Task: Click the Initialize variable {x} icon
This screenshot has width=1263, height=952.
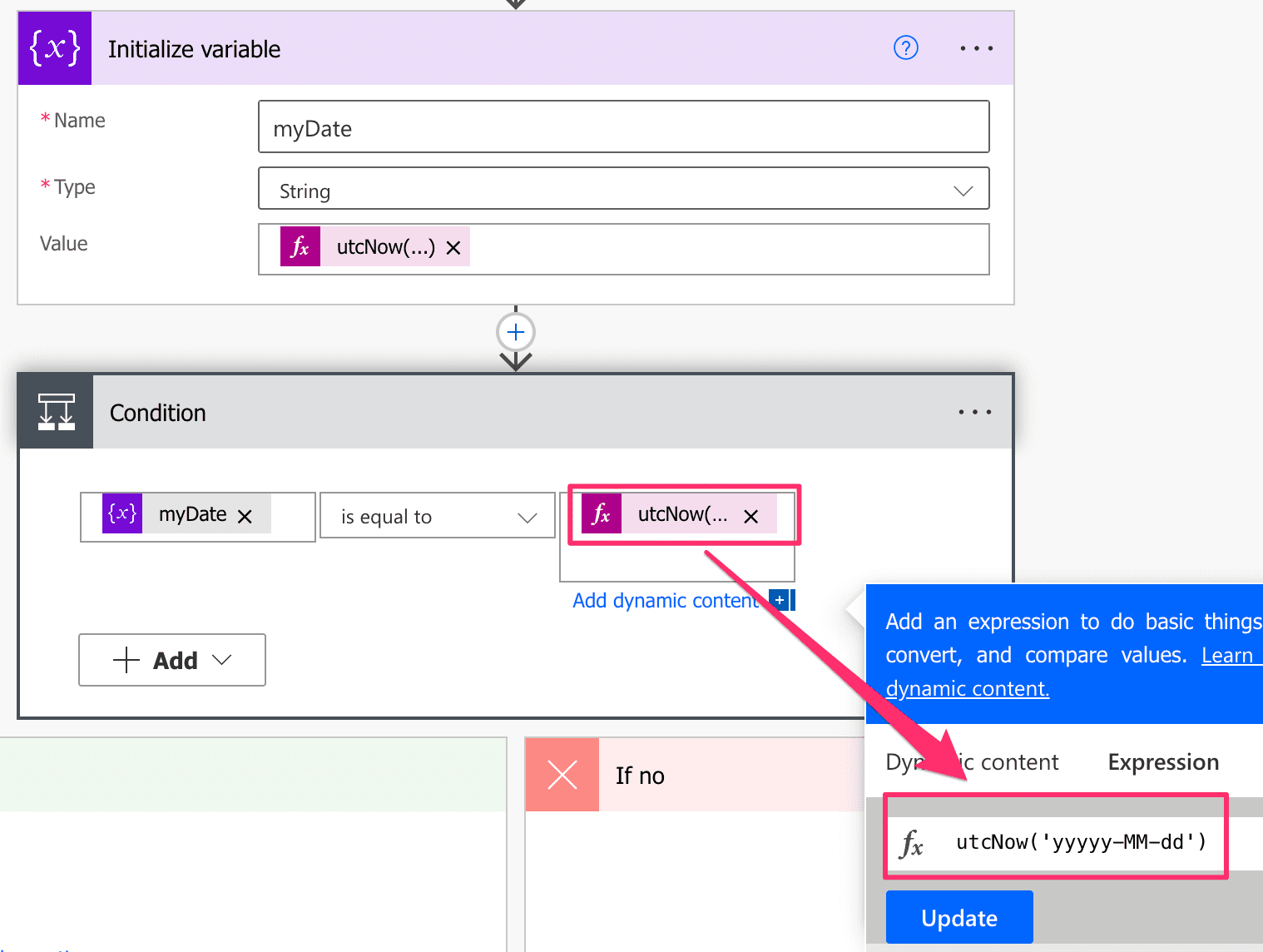Action: click(54, 47)
